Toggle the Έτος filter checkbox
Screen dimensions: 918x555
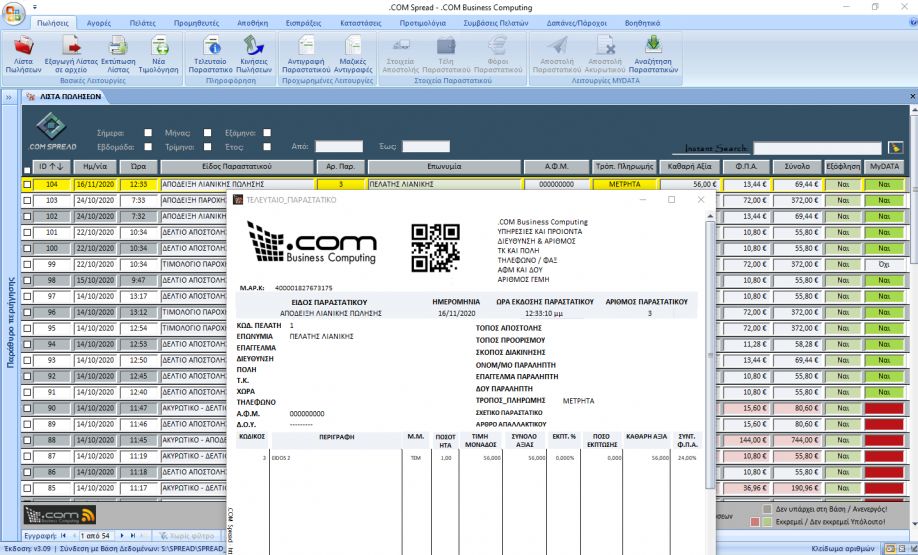[x=267, y=147]
